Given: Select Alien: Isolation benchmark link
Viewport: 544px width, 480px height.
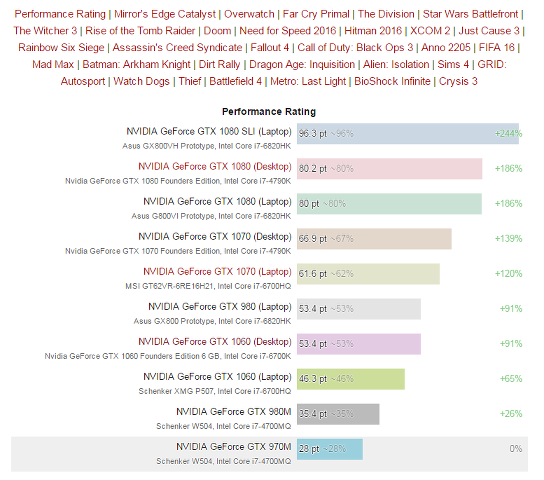Looking at the screenshot, I should (x=396, y=65).
